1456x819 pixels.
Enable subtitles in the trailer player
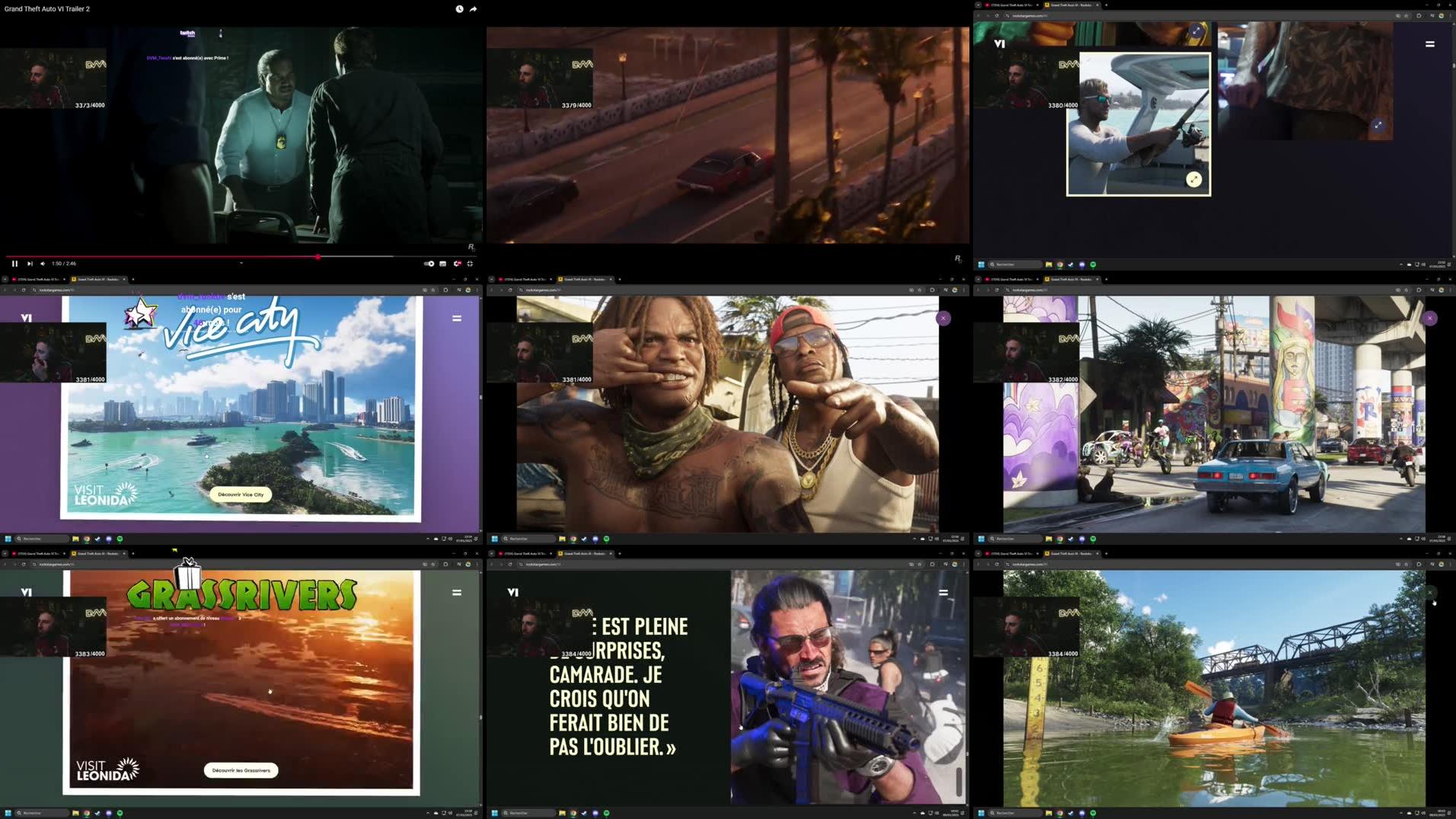click(442, 264)
